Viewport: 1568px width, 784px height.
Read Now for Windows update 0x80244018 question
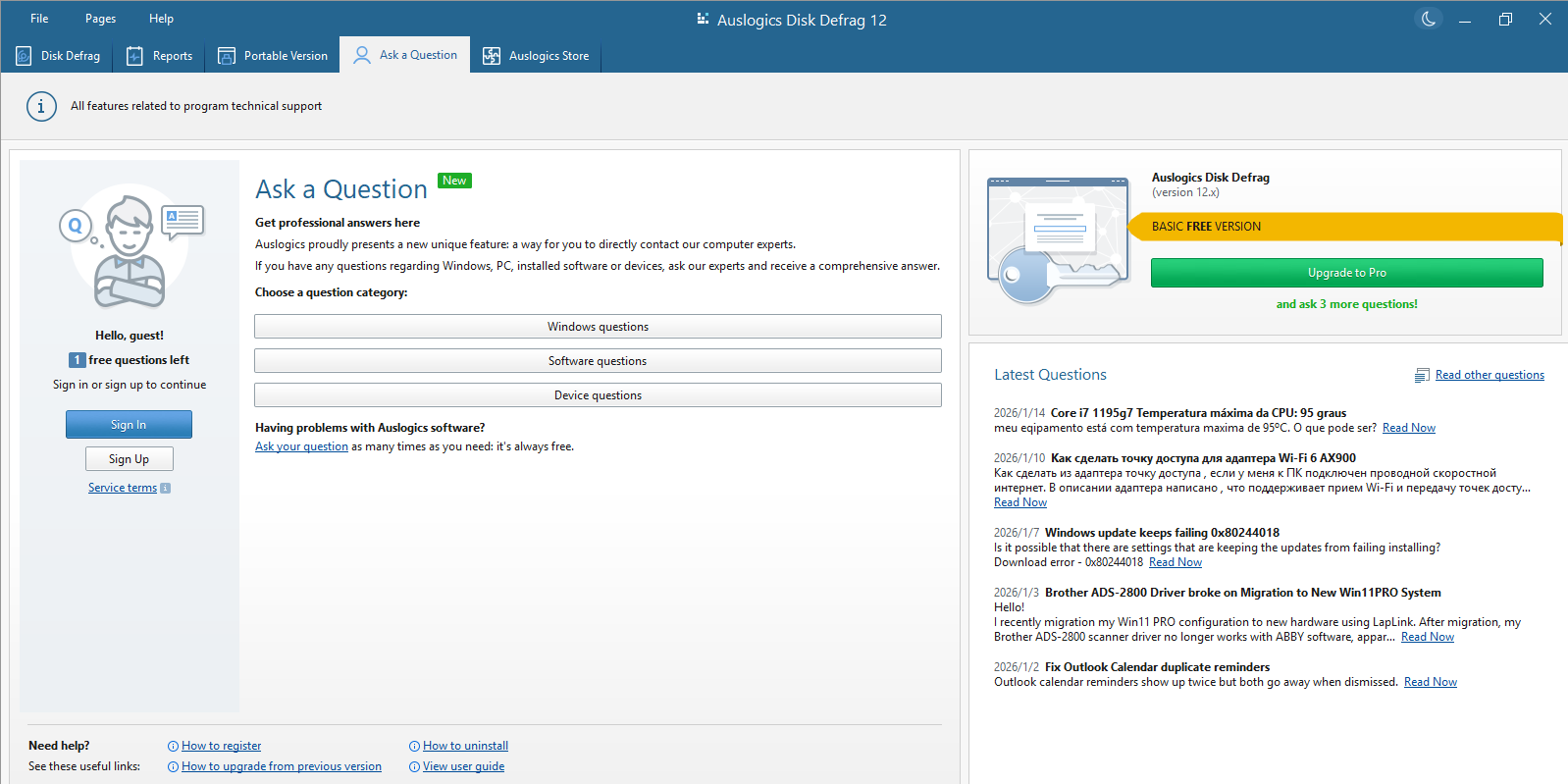(1176, 562)
